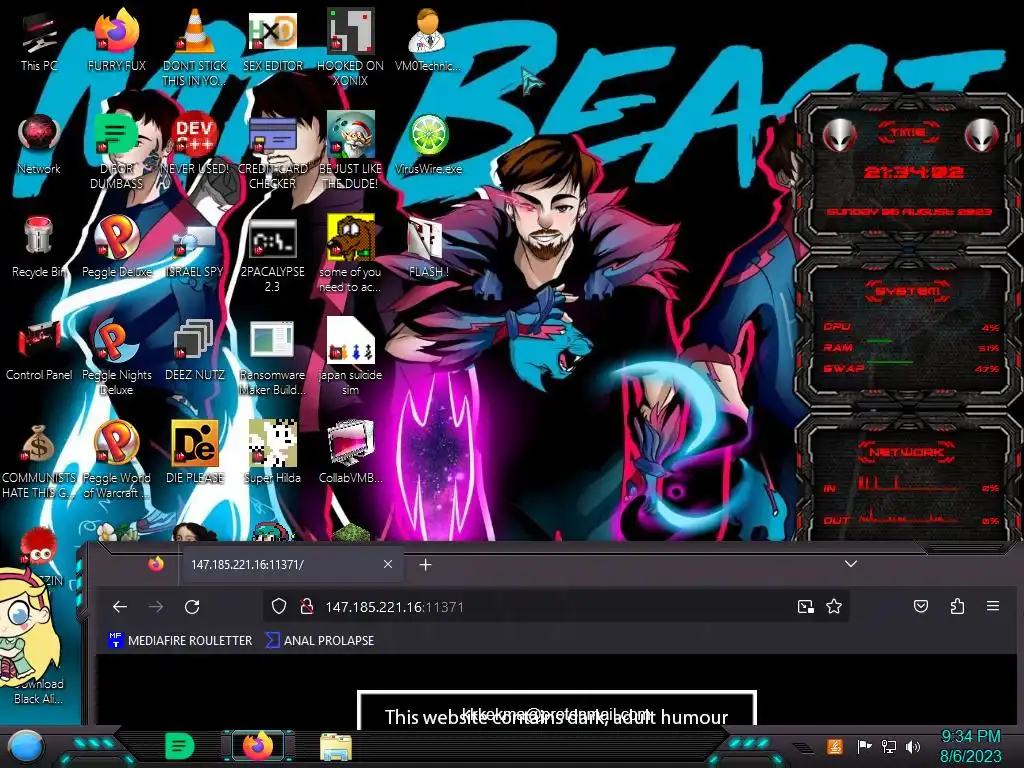Screen dimensions: 1024x768
Task: Click the Java tray icon
Action: [835, 746]
